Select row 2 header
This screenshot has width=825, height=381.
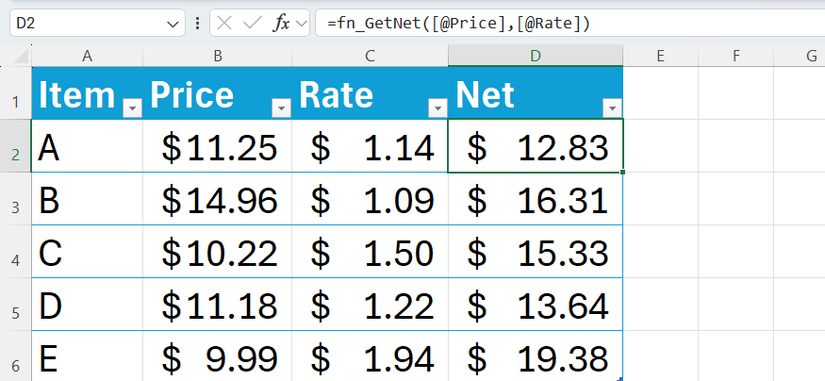[16, 146]
